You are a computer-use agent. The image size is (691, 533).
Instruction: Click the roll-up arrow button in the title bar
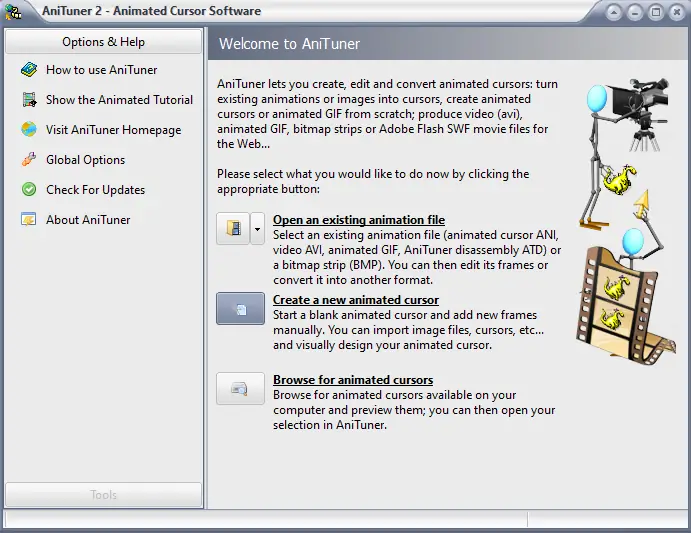click(x=614, y=12)
